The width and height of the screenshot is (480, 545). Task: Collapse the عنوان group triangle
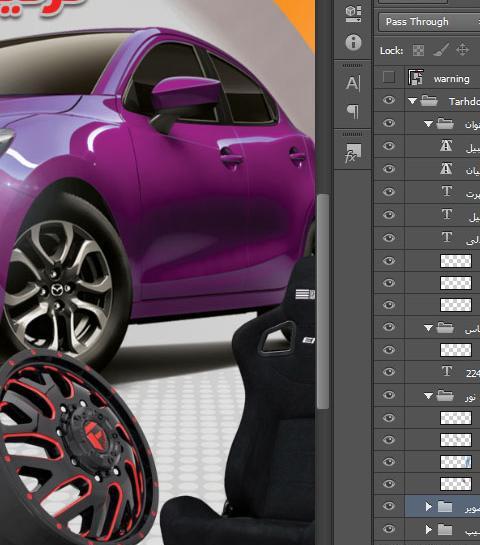coord(429,124)
